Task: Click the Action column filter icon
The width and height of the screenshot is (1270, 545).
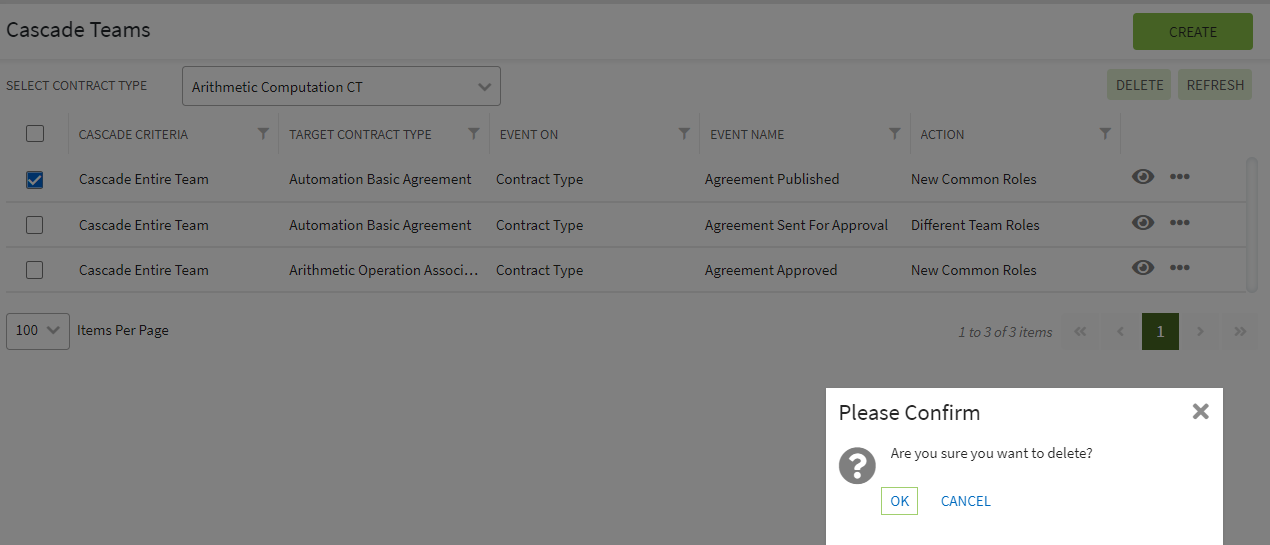Action: click(1105, 134)
